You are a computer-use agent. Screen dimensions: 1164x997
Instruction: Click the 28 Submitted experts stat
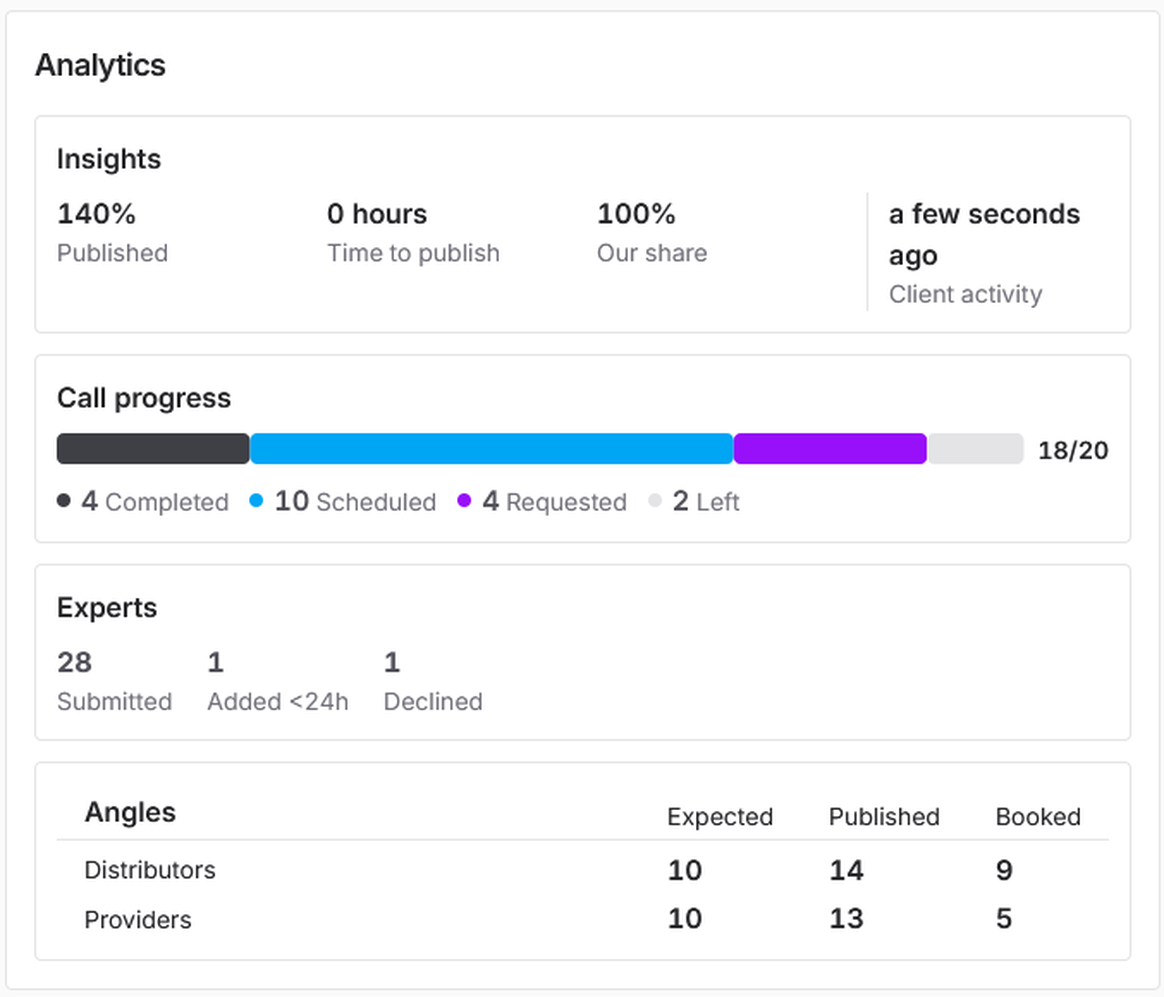114,681
